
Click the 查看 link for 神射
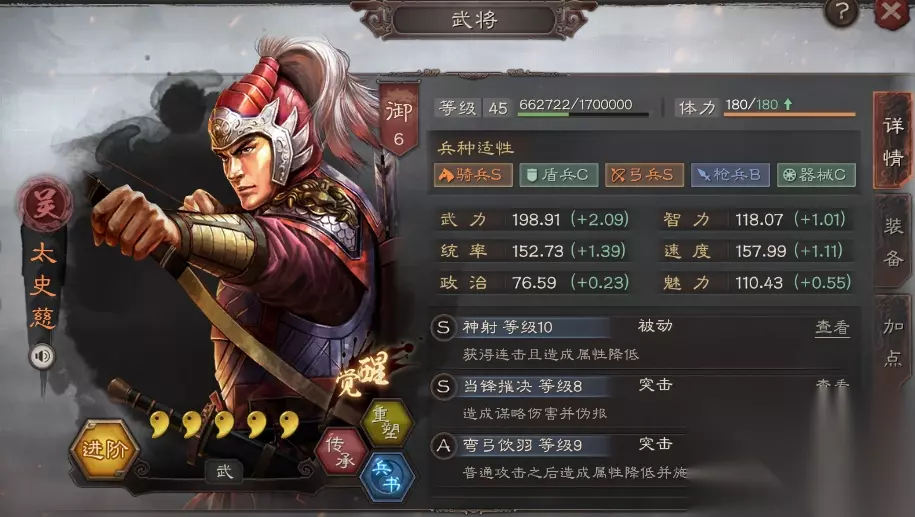tap(832, 327)
